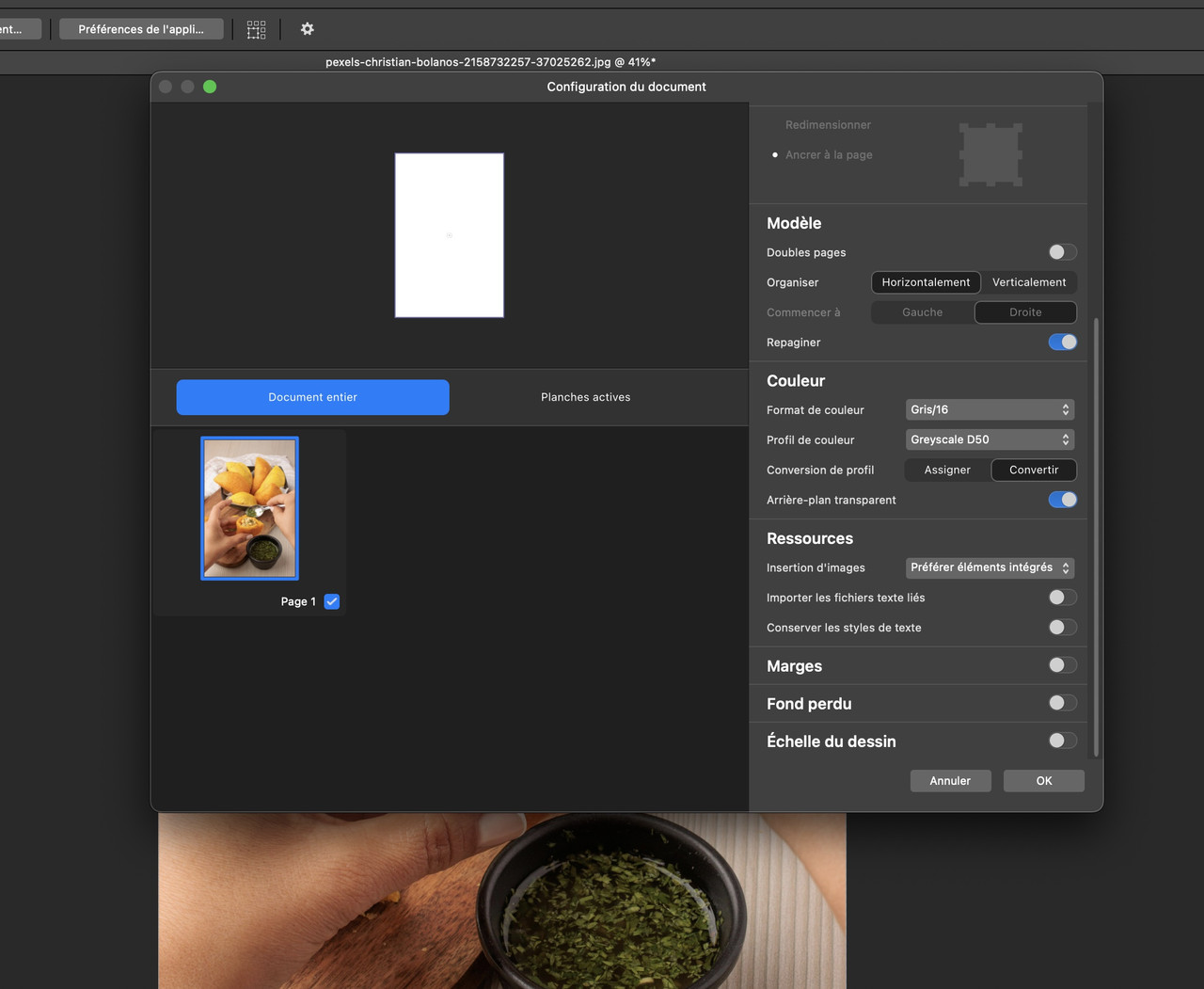Select Assigner profile conversion
Viewport: 1204px width, 989px height.
point(947,470)
